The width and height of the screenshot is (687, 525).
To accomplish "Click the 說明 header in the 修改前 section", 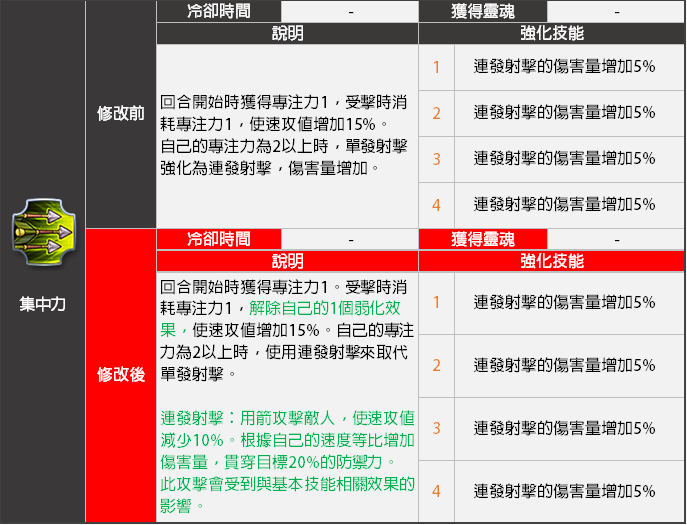I will 287,33.
